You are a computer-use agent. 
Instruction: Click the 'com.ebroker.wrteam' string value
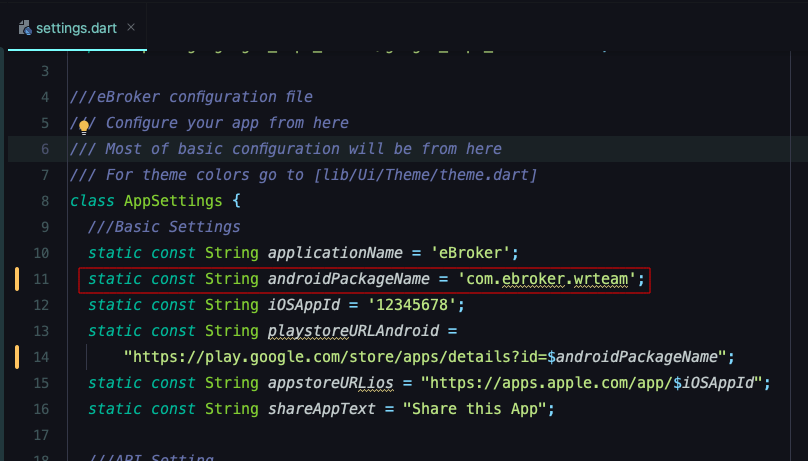click(x=547, y=279)
